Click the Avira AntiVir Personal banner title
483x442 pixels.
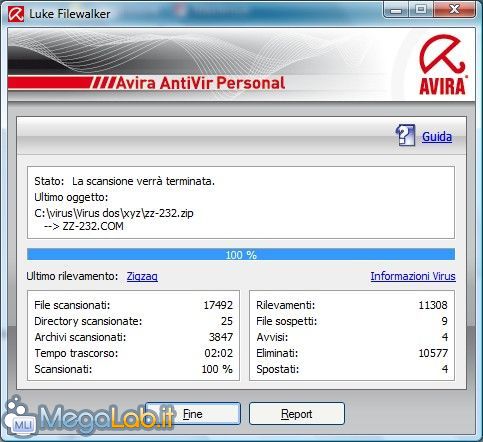(200, 83)
